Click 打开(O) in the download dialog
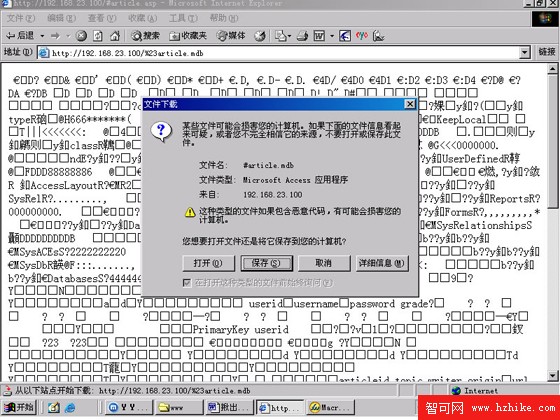 coord(208,263)
